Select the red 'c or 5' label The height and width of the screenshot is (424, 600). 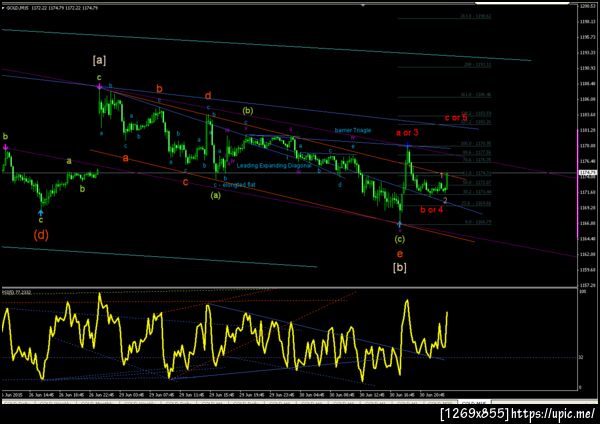(456, 118)
